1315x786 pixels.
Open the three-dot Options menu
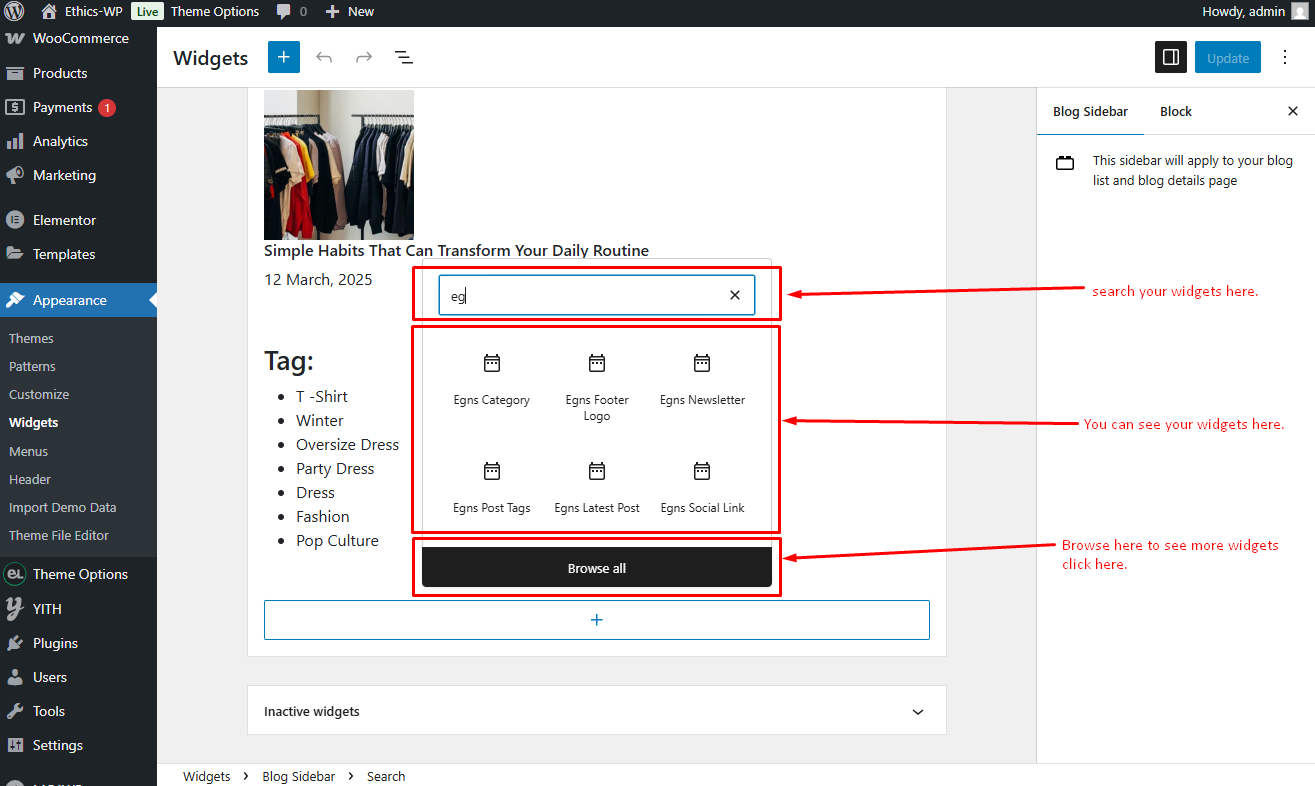(1285, 57)
